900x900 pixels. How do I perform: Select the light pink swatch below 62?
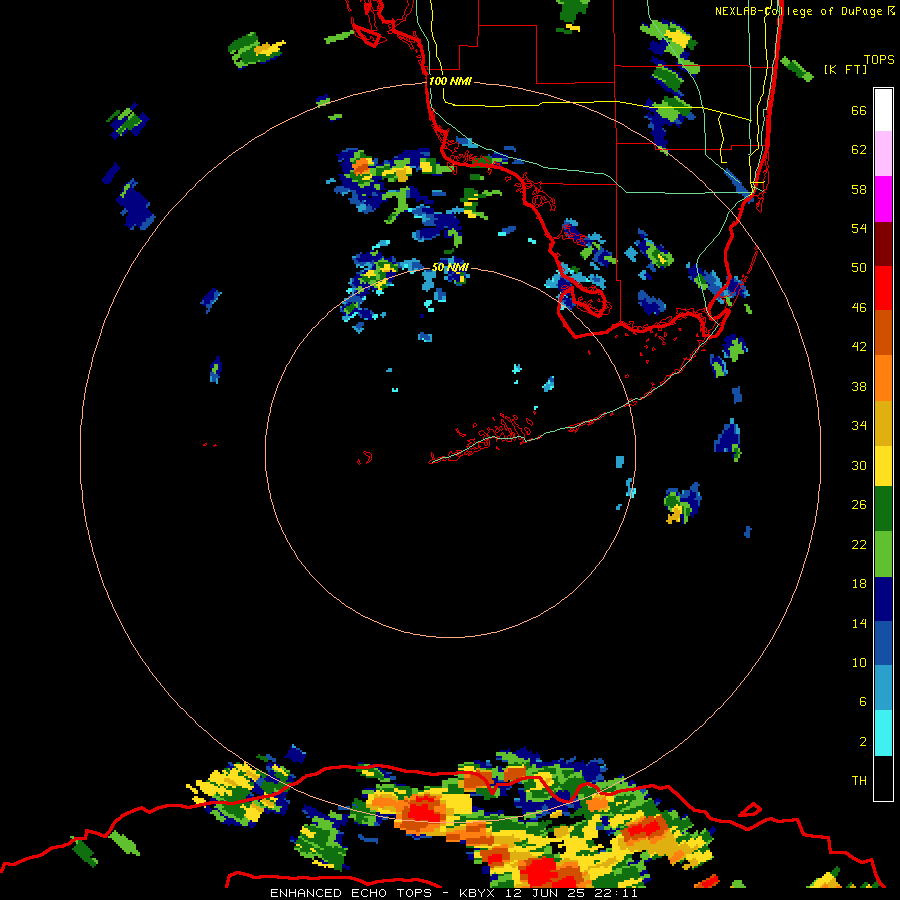pyautogui.click(x=883, y=154)
